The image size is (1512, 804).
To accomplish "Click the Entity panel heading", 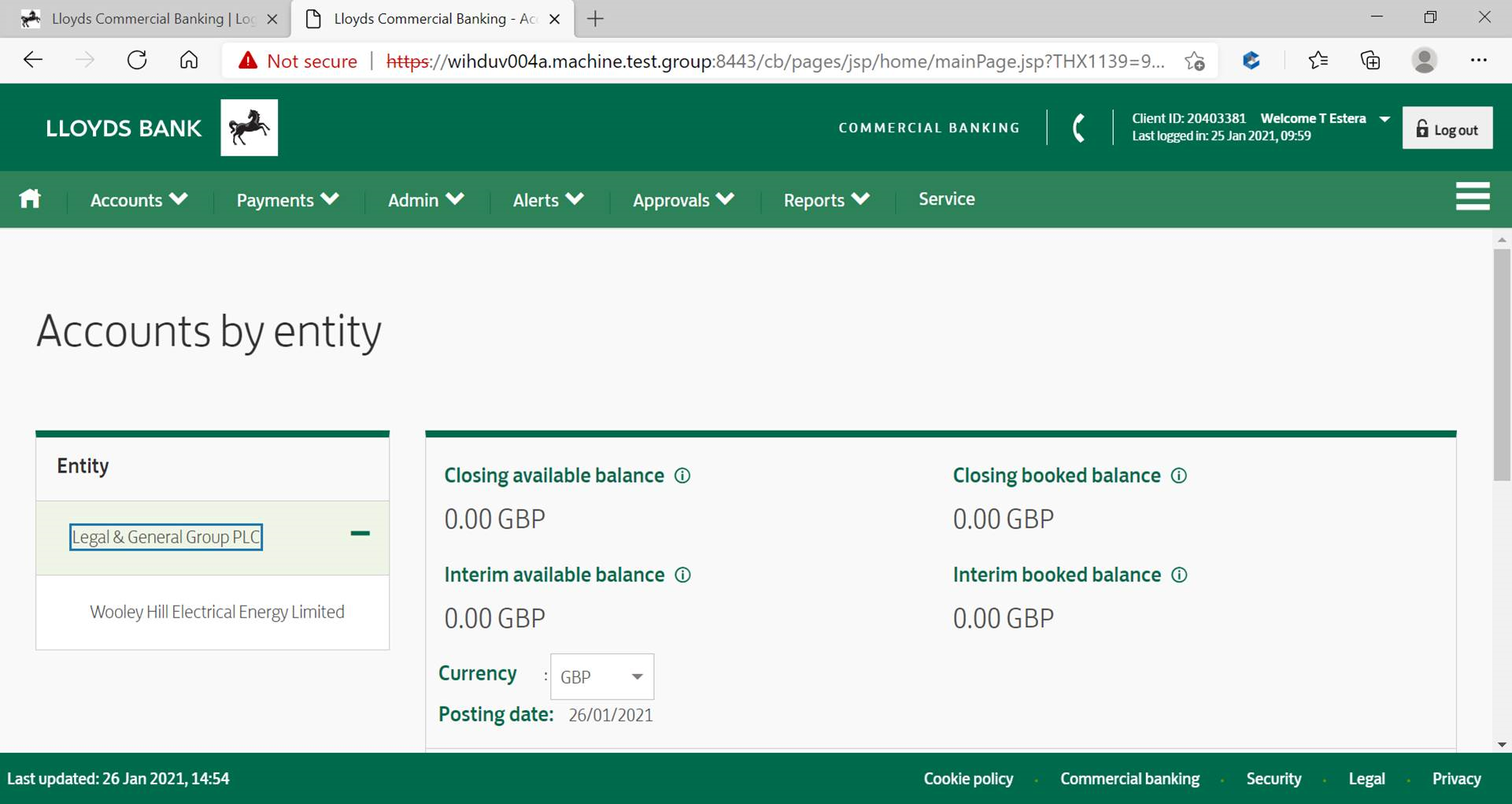I will pyautogui.click(x=83, y=465).
